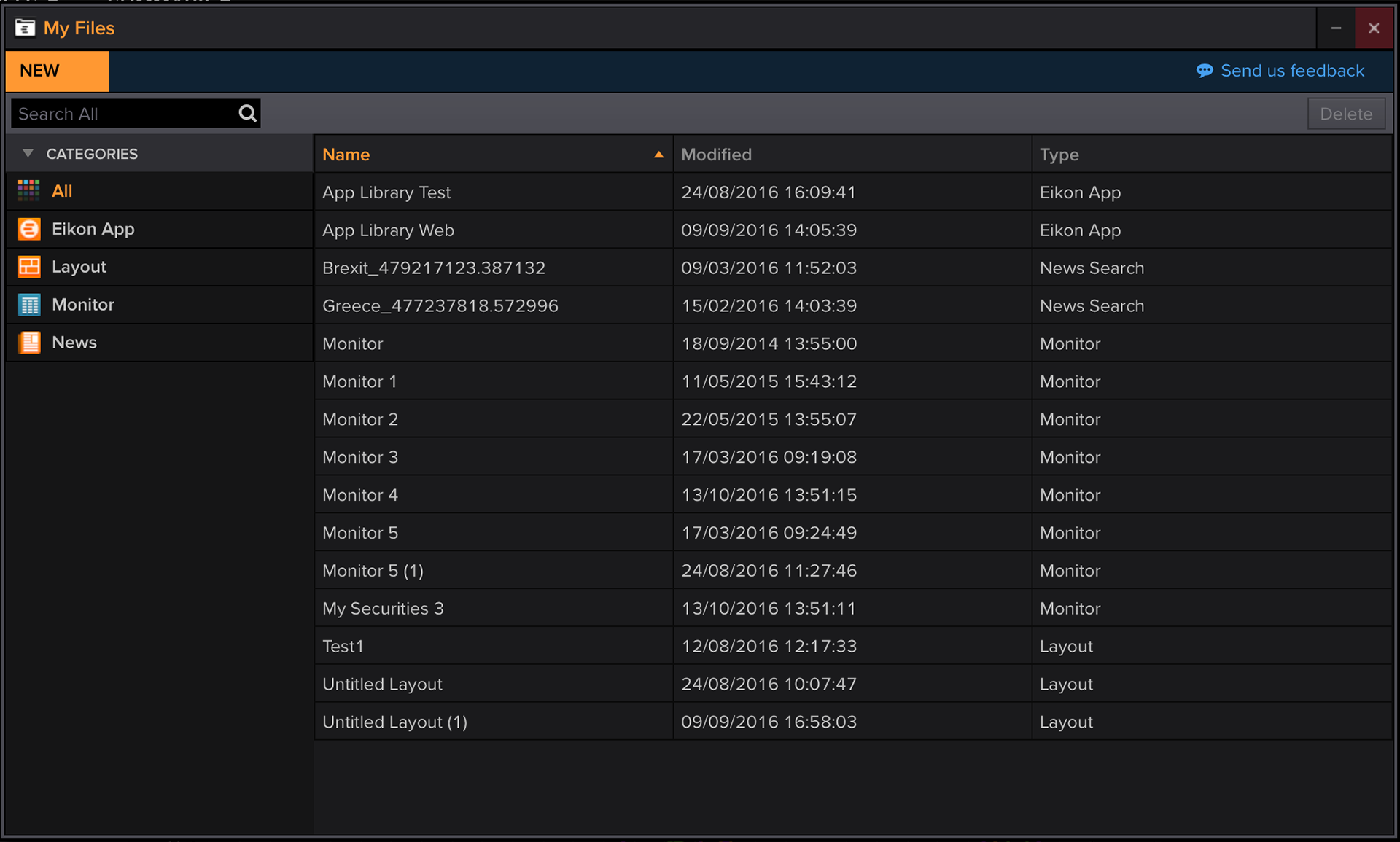Click the Name column sort arrow
The height and width of the screenshot is (842, 1400).
point(658,154)
